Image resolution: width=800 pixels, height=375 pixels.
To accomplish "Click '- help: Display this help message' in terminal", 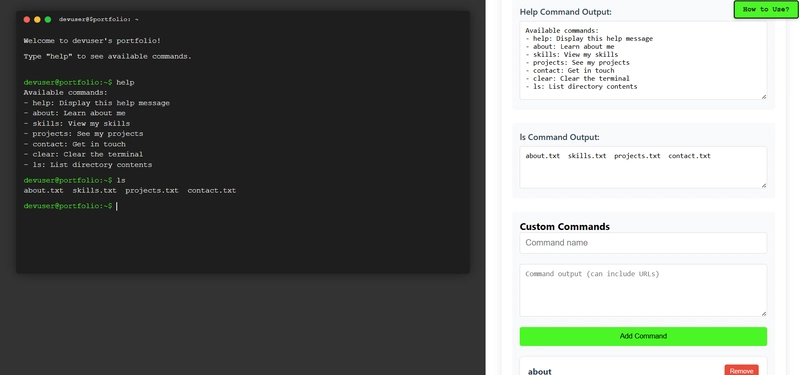I will [96, 103].
